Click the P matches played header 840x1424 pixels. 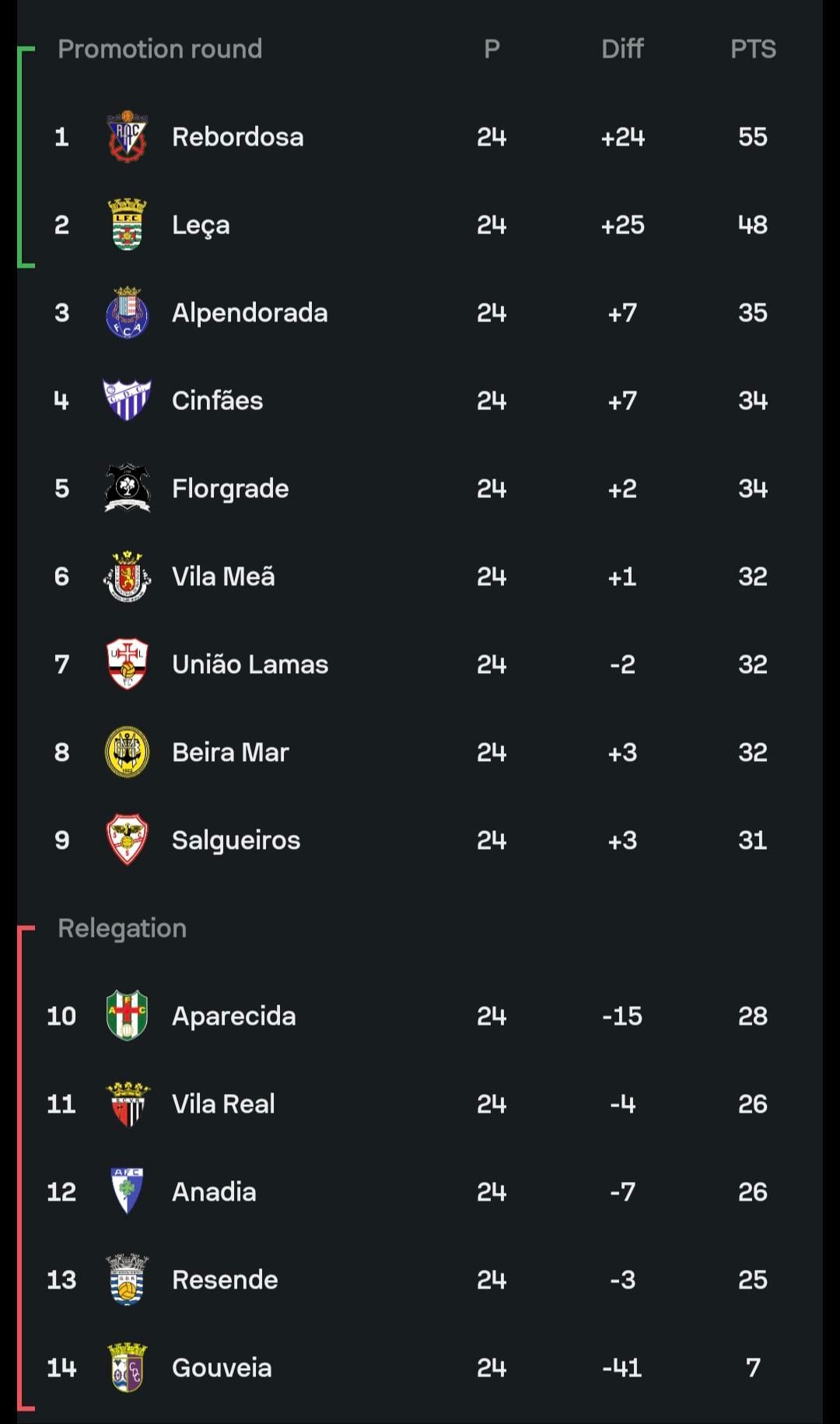(492, 49)
